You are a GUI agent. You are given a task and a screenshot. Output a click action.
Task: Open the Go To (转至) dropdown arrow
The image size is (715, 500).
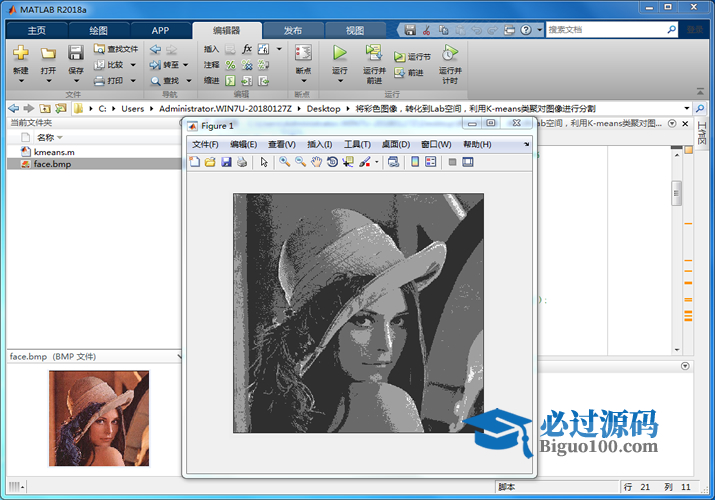[x=186, y=65]
